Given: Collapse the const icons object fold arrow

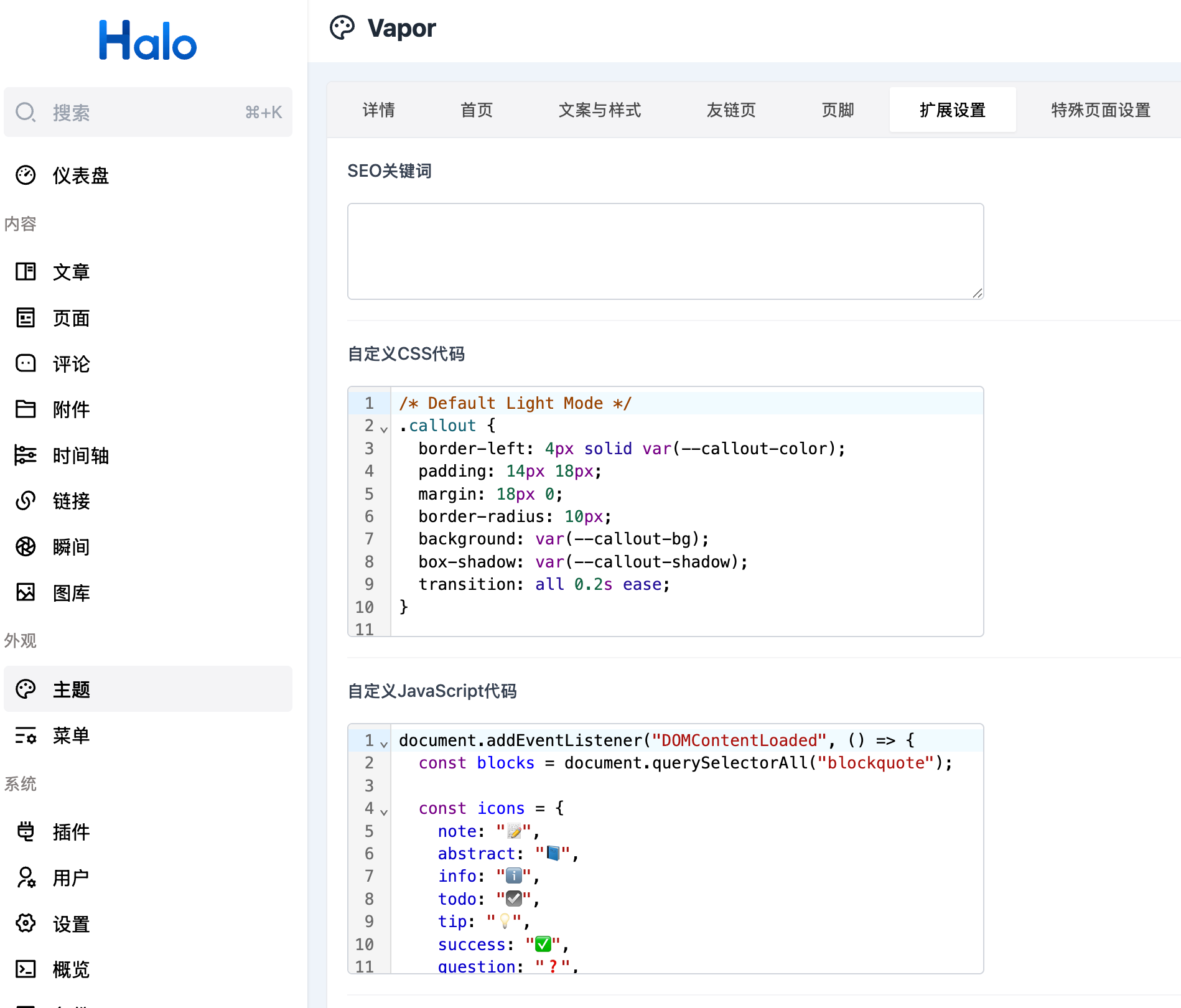Looking at the screenshot, I should coord(384,811).
